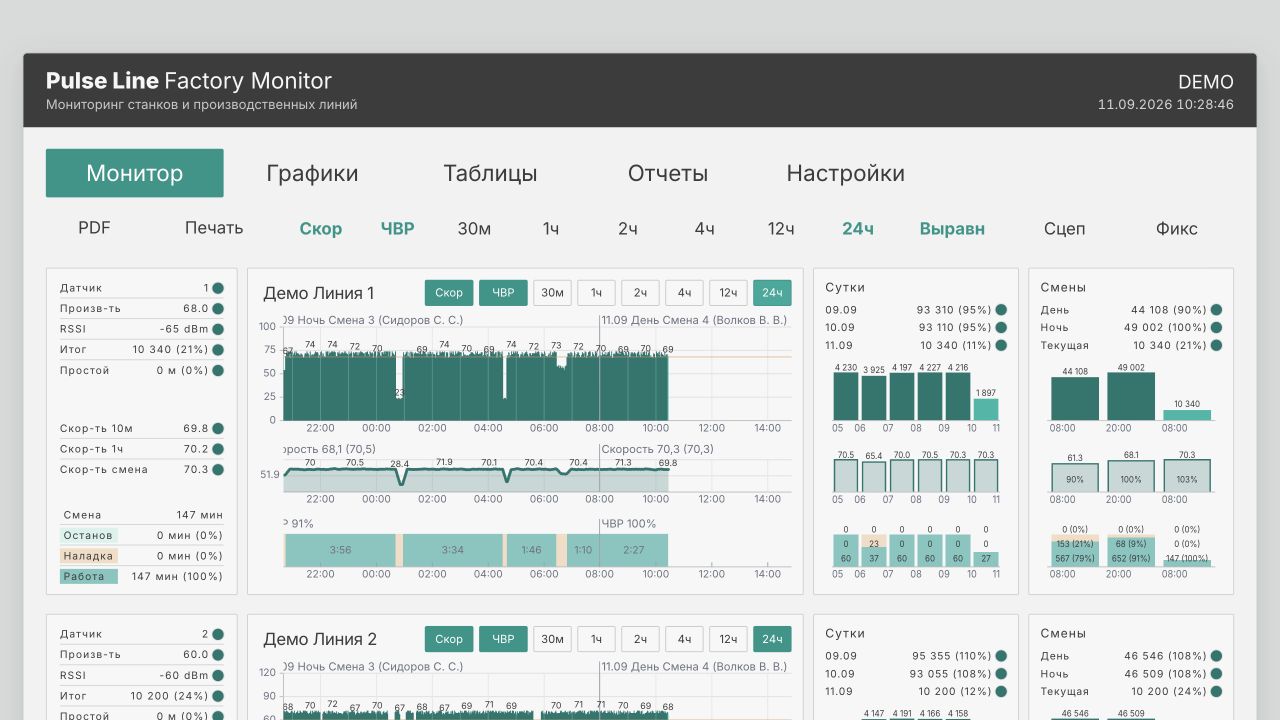Click the status dot for 10.09 93 110 (95%)
Image resolution: width=1280 pixels, height=720 pixels.
[1001, 328]
